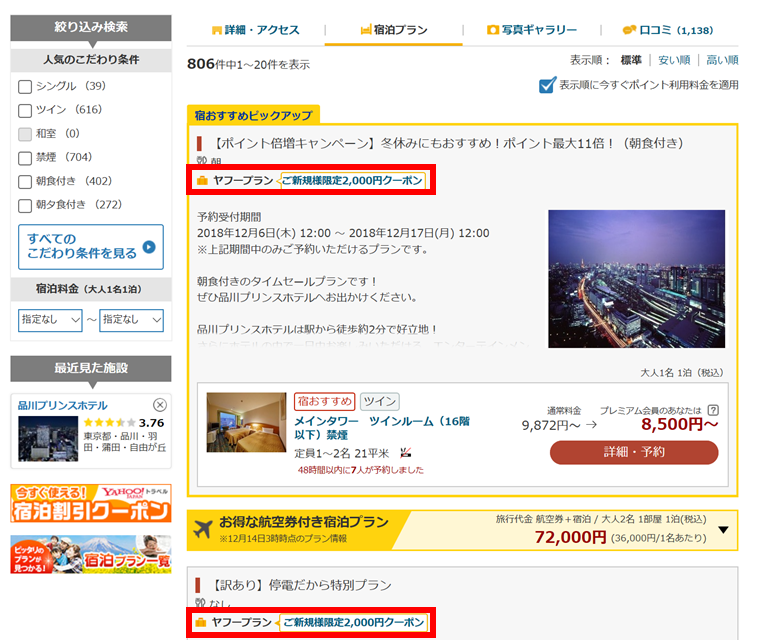Check the 禁煙 (704) filter

(25, 158)
